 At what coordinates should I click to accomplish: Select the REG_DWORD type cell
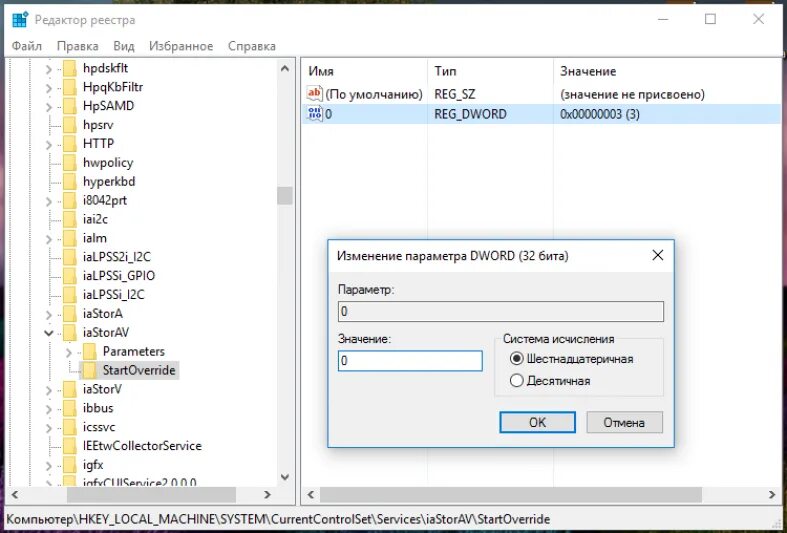470,114
